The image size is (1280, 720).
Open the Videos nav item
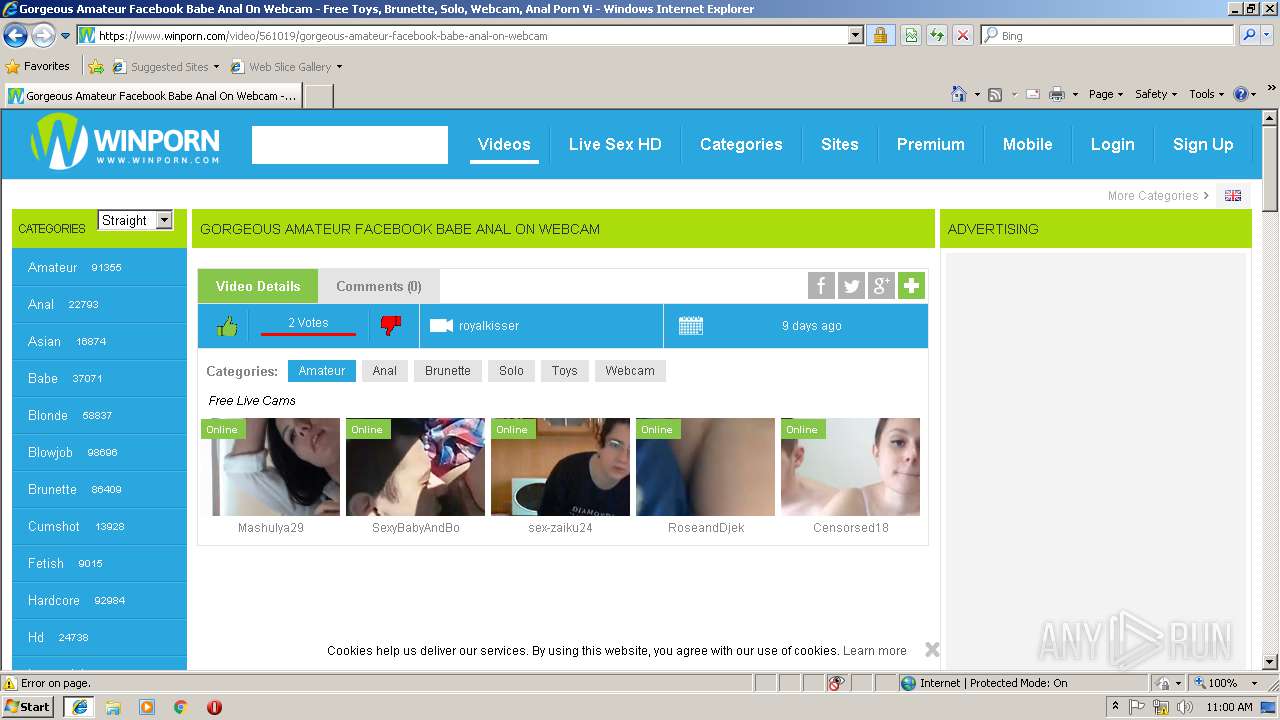504,144
